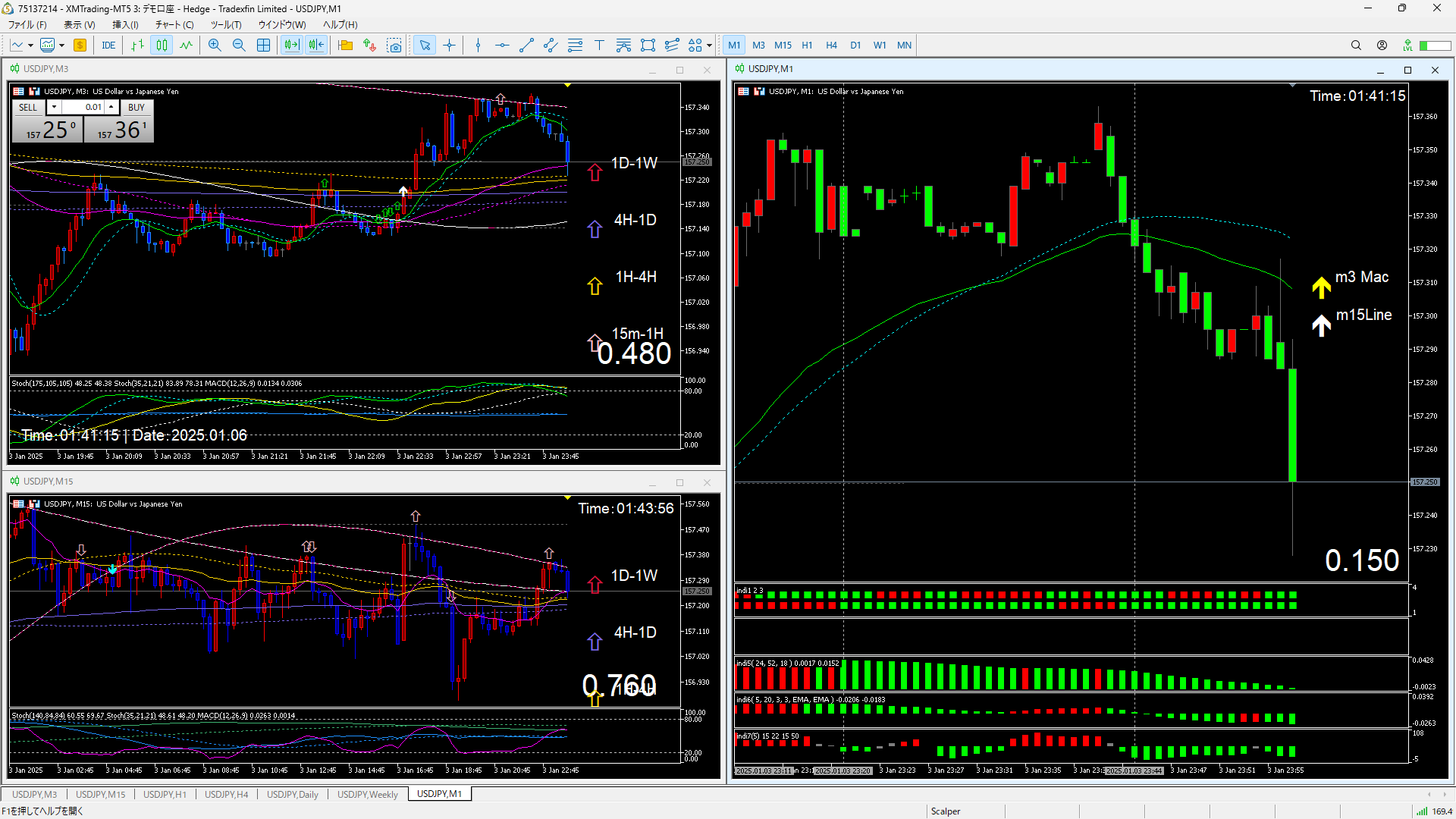Click the BUY one-click trading button

coord(136,107)
